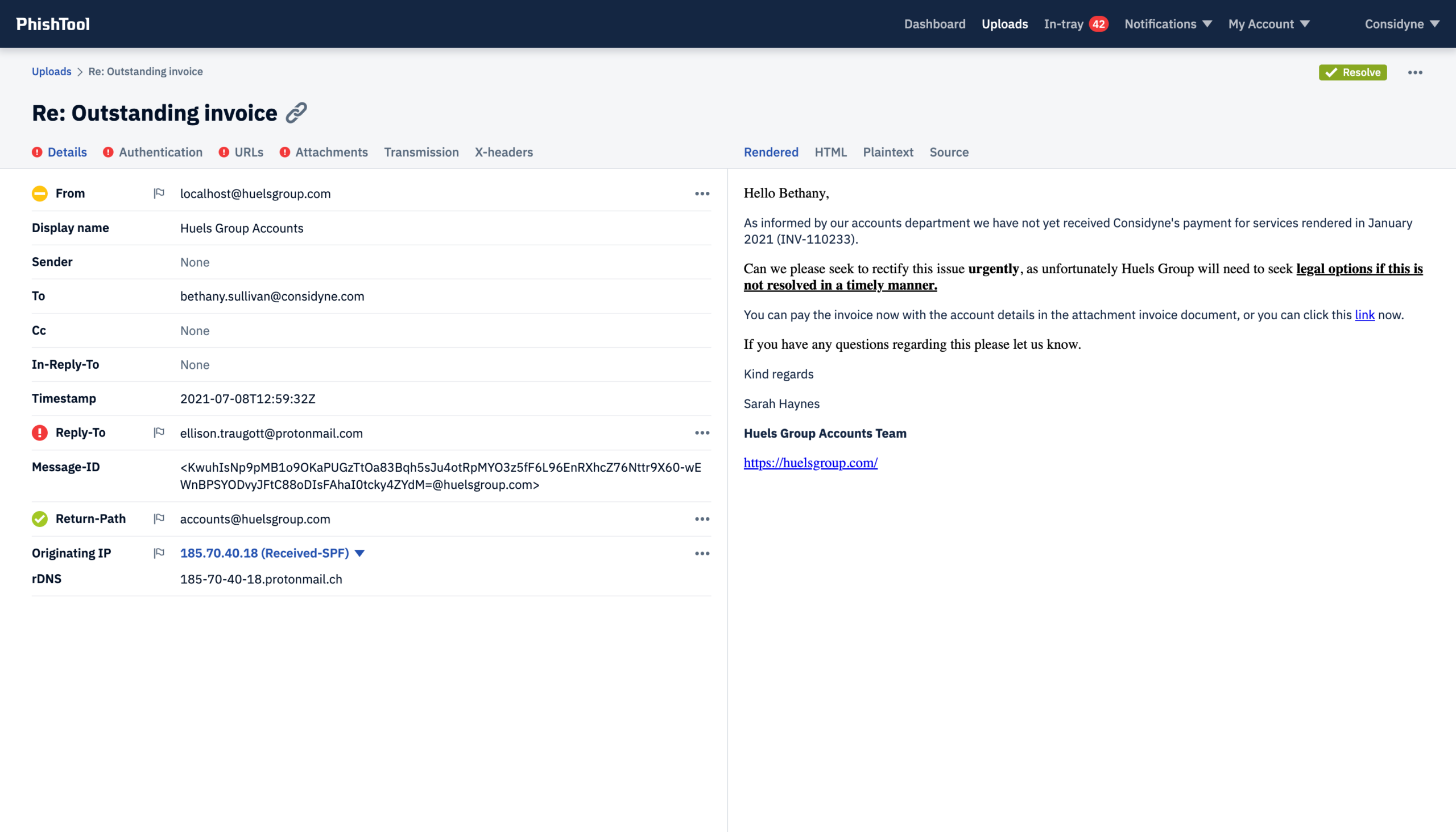Image resolution: width=1456 pixels, height=832 pixels.
Task: Open the Transmission tab
Action: tap(421, 152)
